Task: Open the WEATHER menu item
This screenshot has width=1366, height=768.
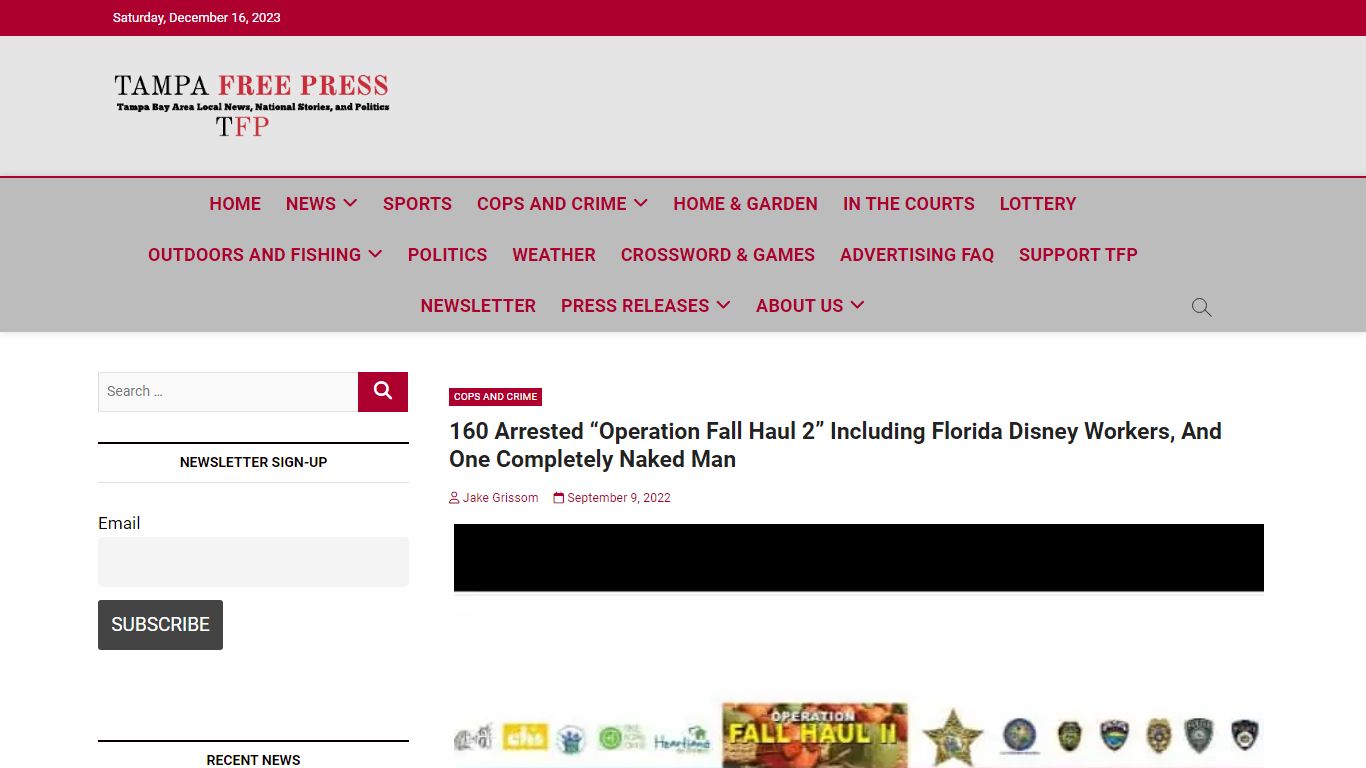Action: [554, 255]
